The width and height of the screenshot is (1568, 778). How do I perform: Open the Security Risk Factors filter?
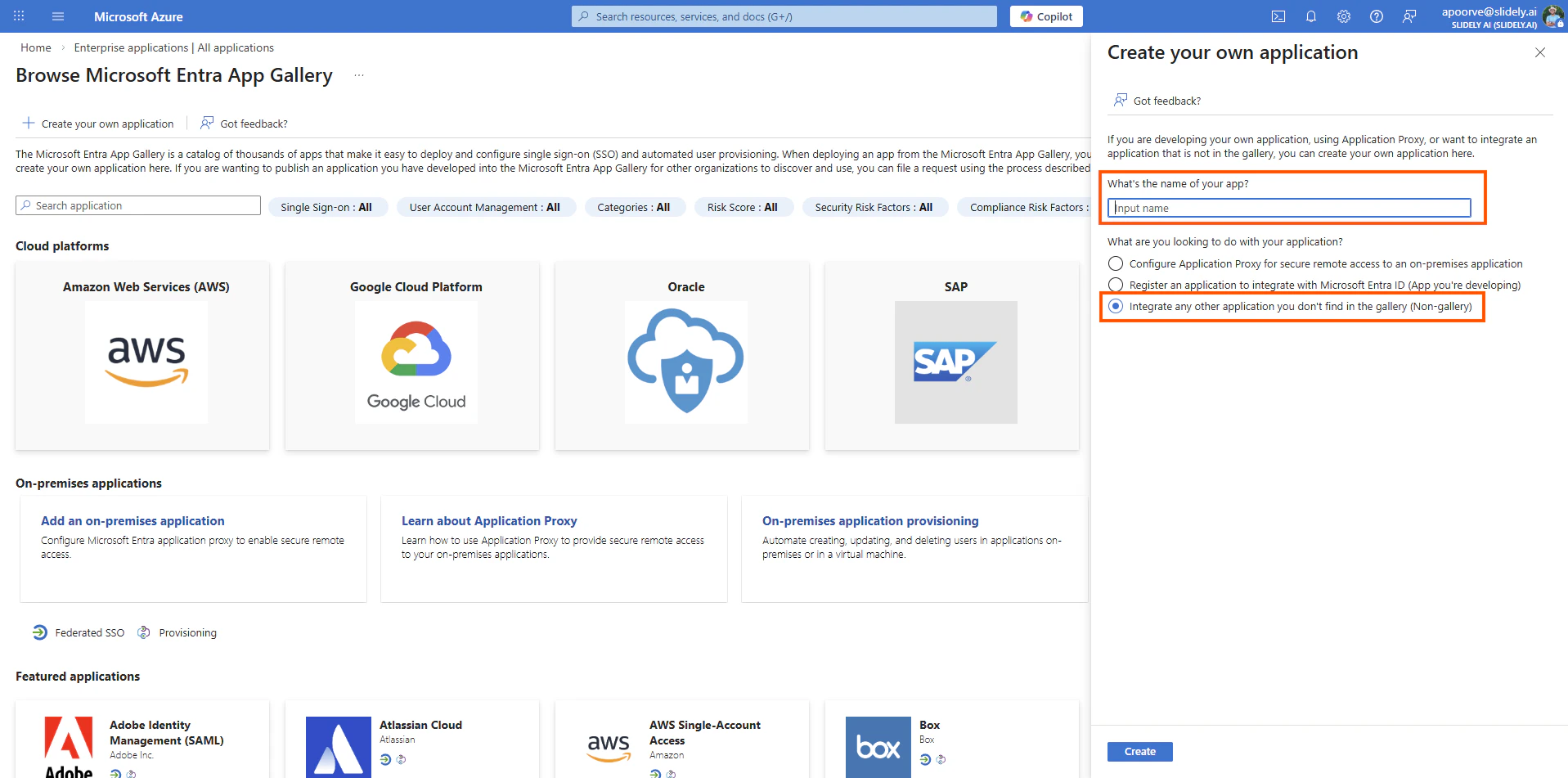click(874, 207)
